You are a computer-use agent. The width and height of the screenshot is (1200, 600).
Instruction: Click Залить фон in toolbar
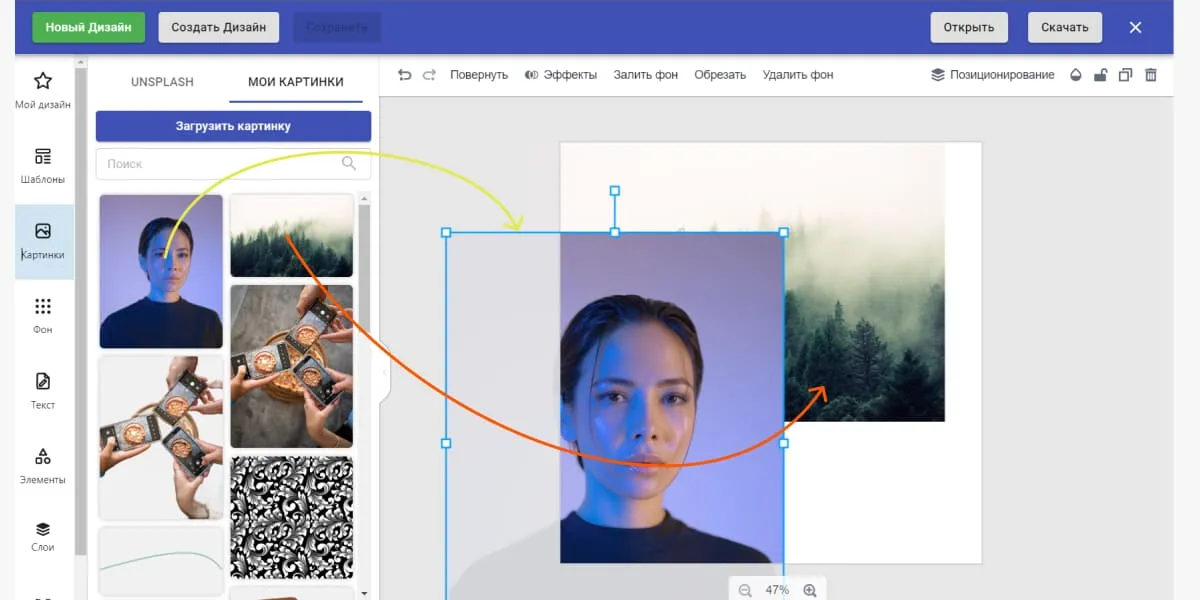(x=645, y=75)
